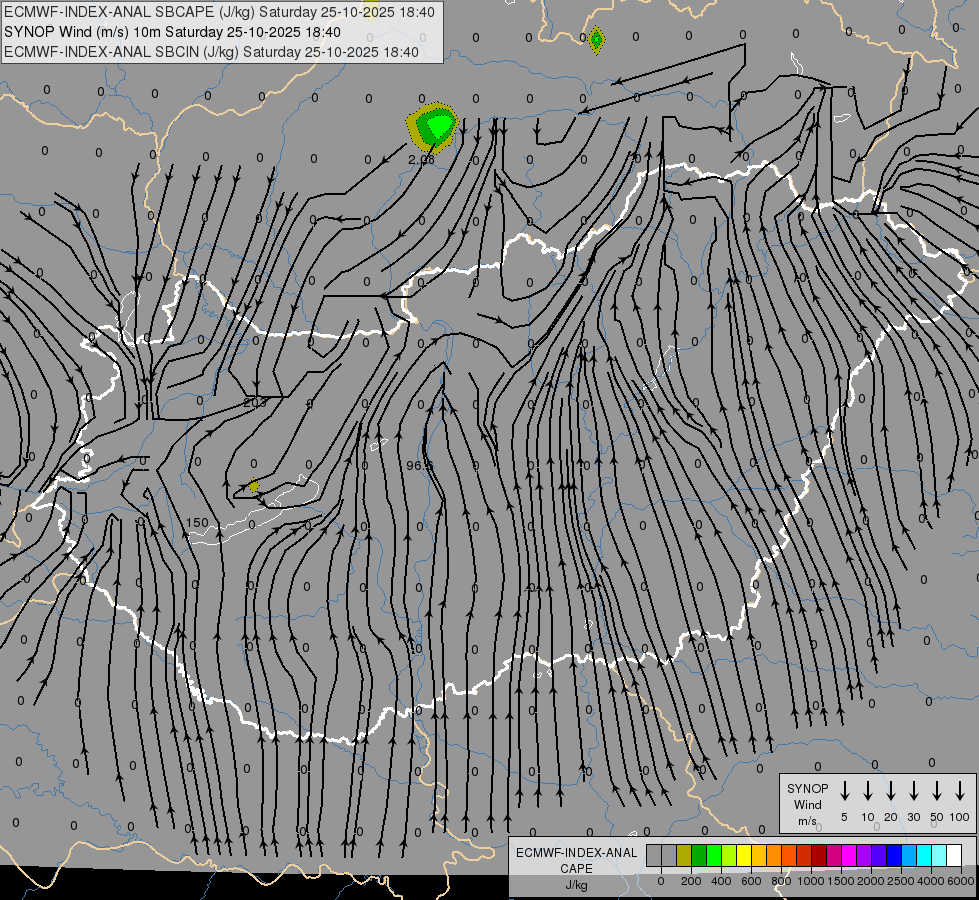Pick the pure yellow swatch in the CAPE scale
This screenshot has width=979, height=900.
[x=744, y=856]
